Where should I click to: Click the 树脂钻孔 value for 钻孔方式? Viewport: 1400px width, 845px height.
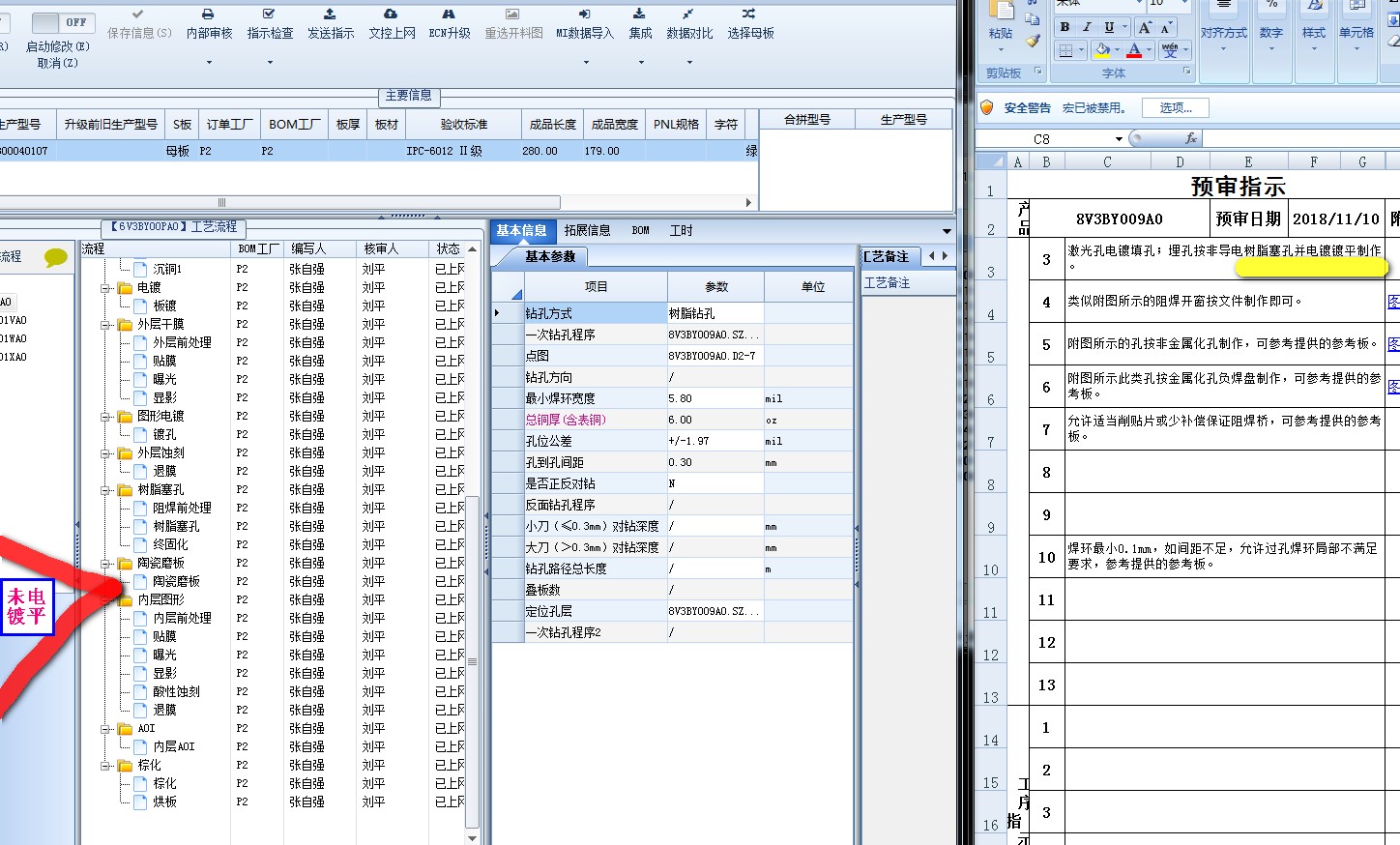(715, 313)
